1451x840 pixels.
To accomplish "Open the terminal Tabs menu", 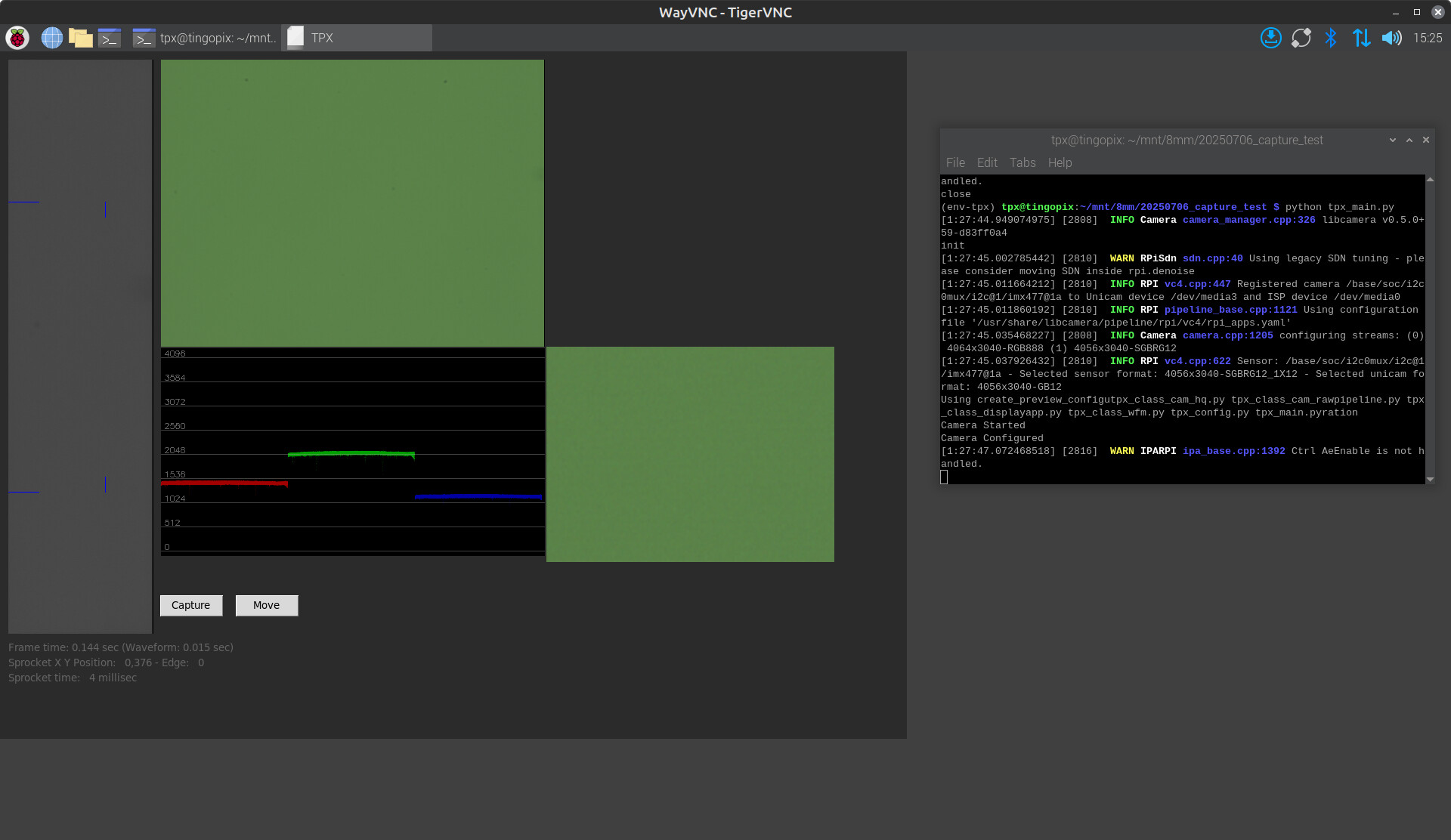I will [x=1022, y=162].
